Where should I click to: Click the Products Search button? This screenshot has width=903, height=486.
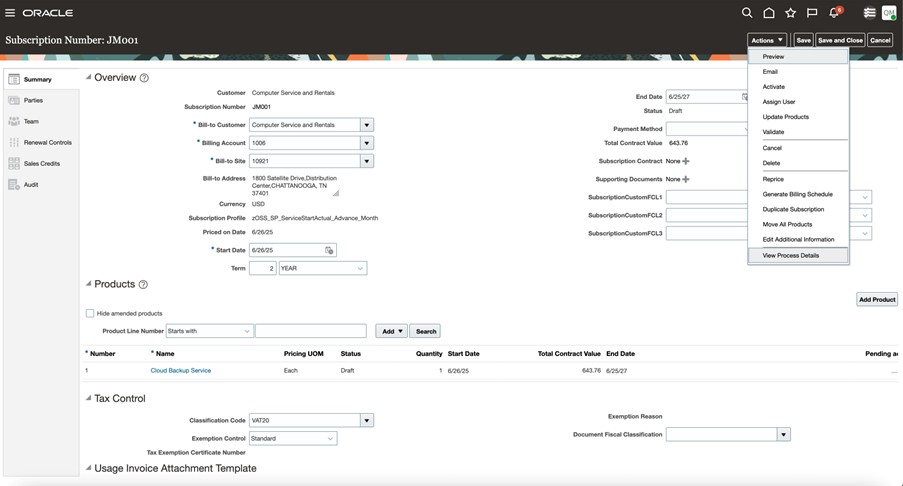pos(426,331)
